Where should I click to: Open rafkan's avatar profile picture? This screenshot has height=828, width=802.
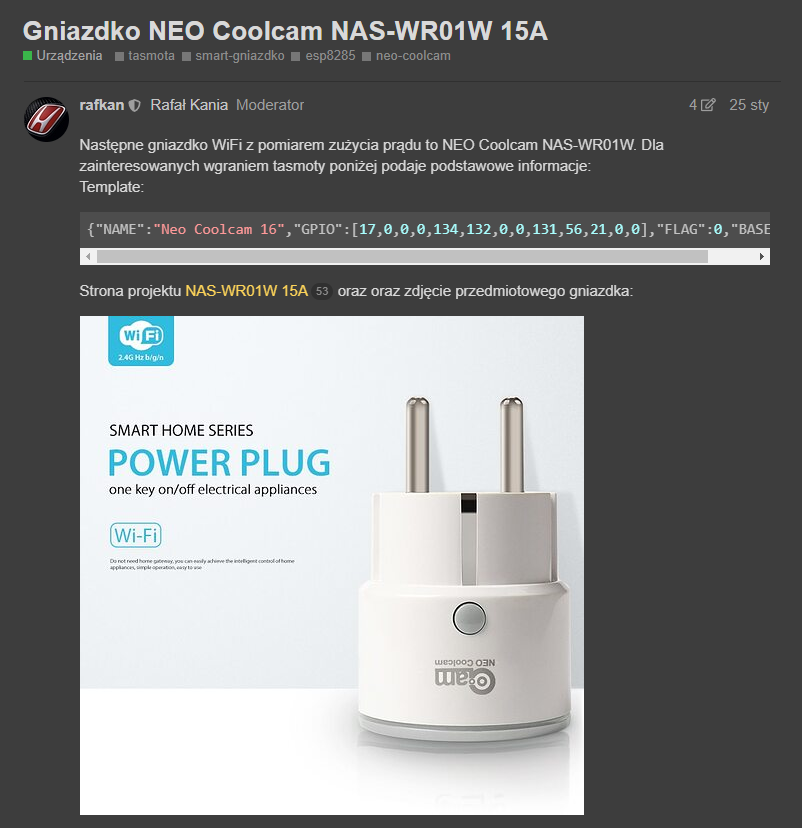click(46, 119)
